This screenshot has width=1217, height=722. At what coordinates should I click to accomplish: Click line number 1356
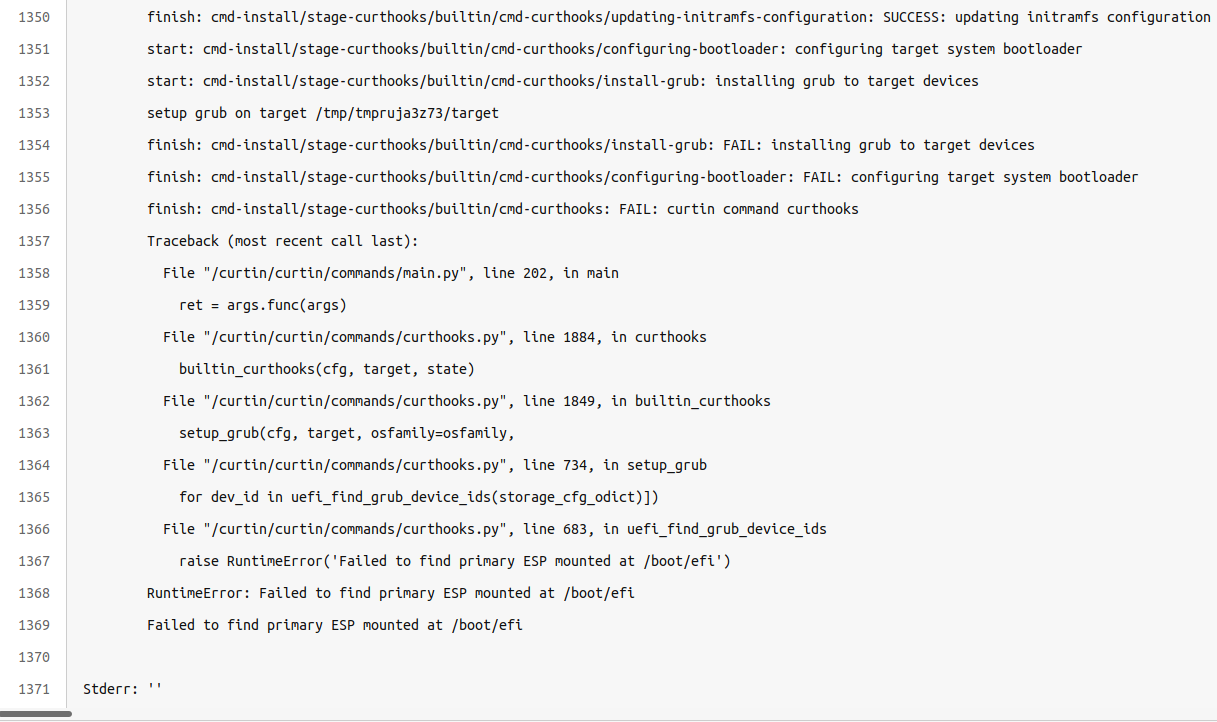[x=34, y=209]
